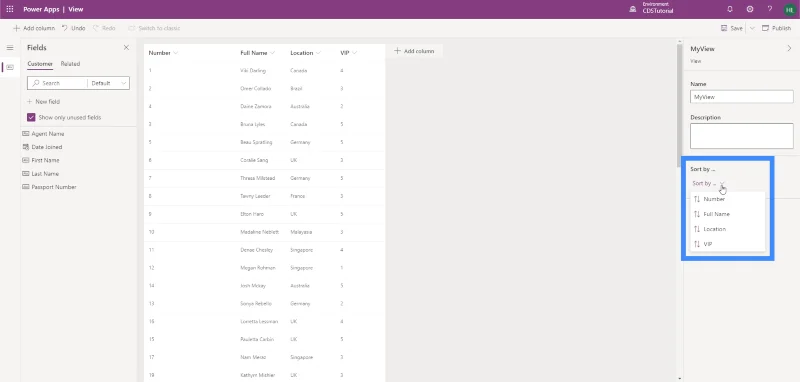Click Add column next to the table
The width and height of the screenshot is (800, 382).
click(414, 51)
